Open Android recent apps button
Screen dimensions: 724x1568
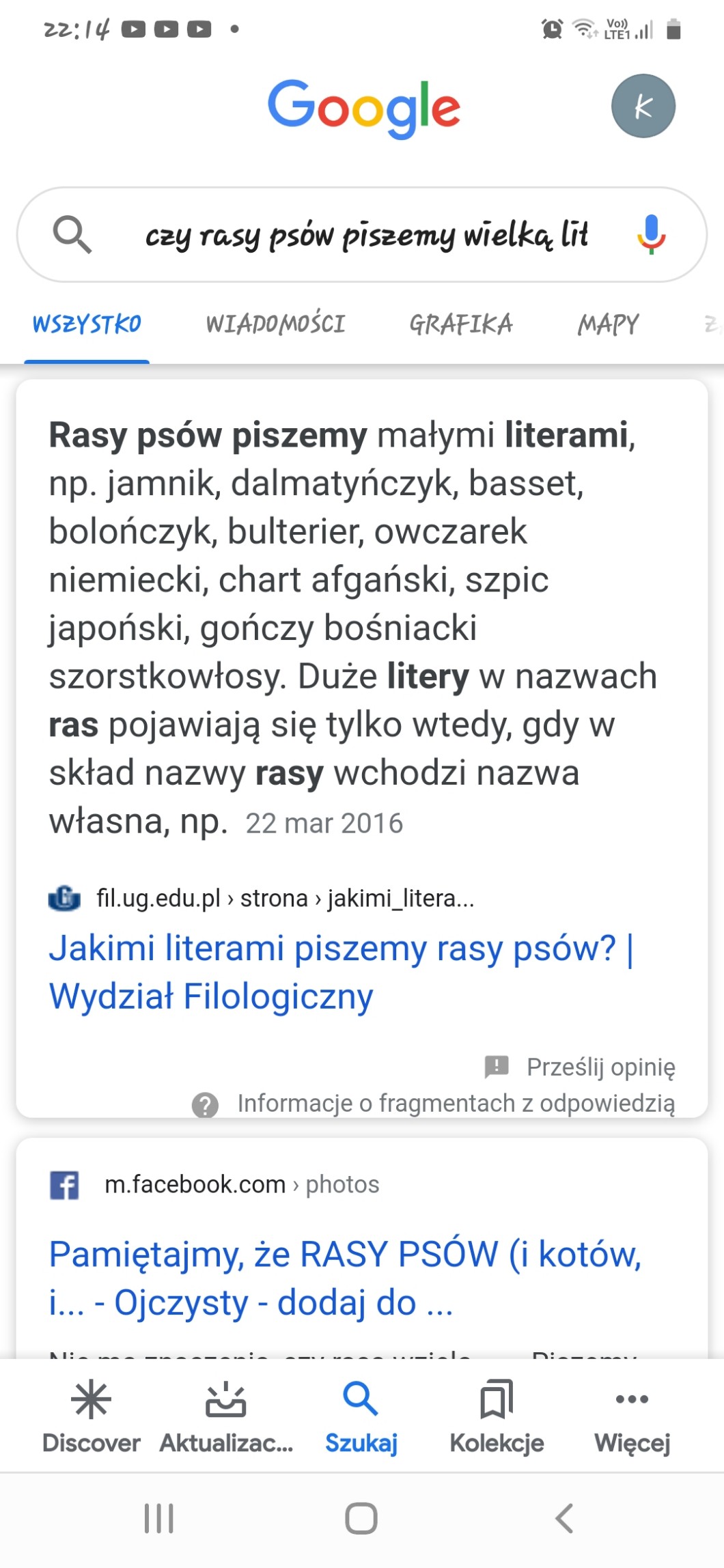click(x=159, y=1519)
